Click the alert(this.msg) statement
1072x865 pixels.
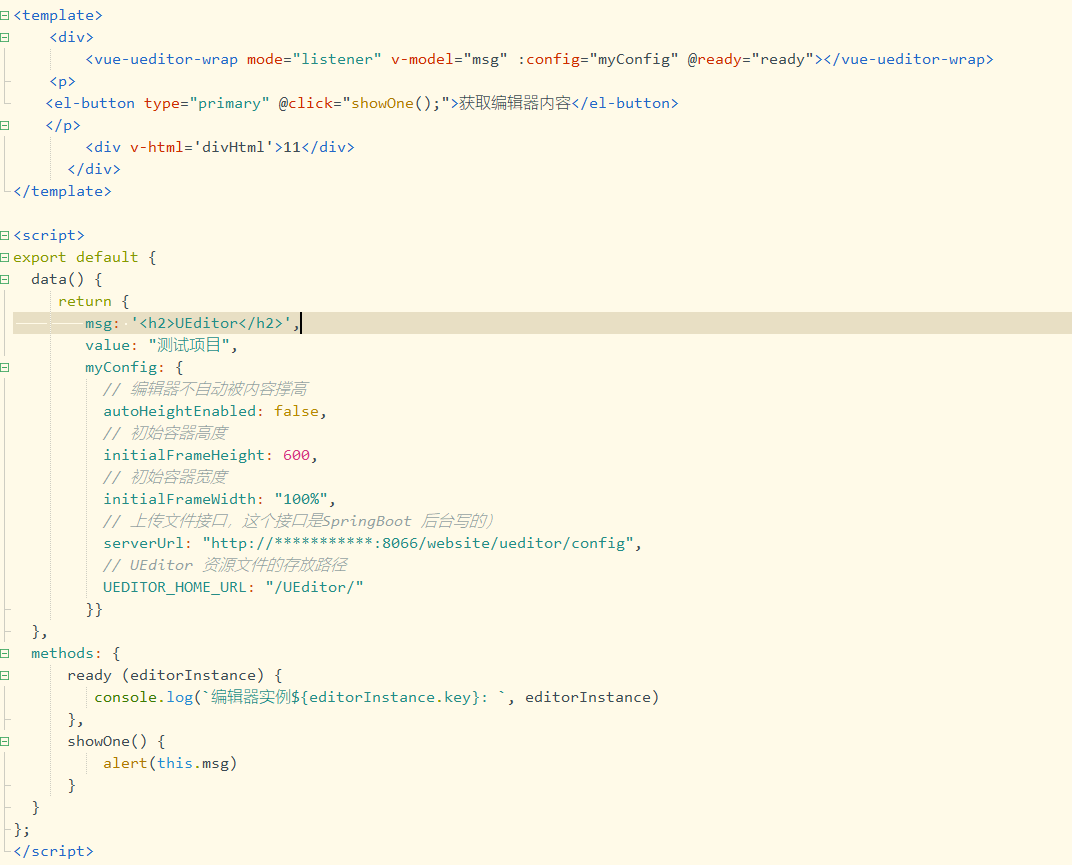pyautogui.click(x=170, y=763)
